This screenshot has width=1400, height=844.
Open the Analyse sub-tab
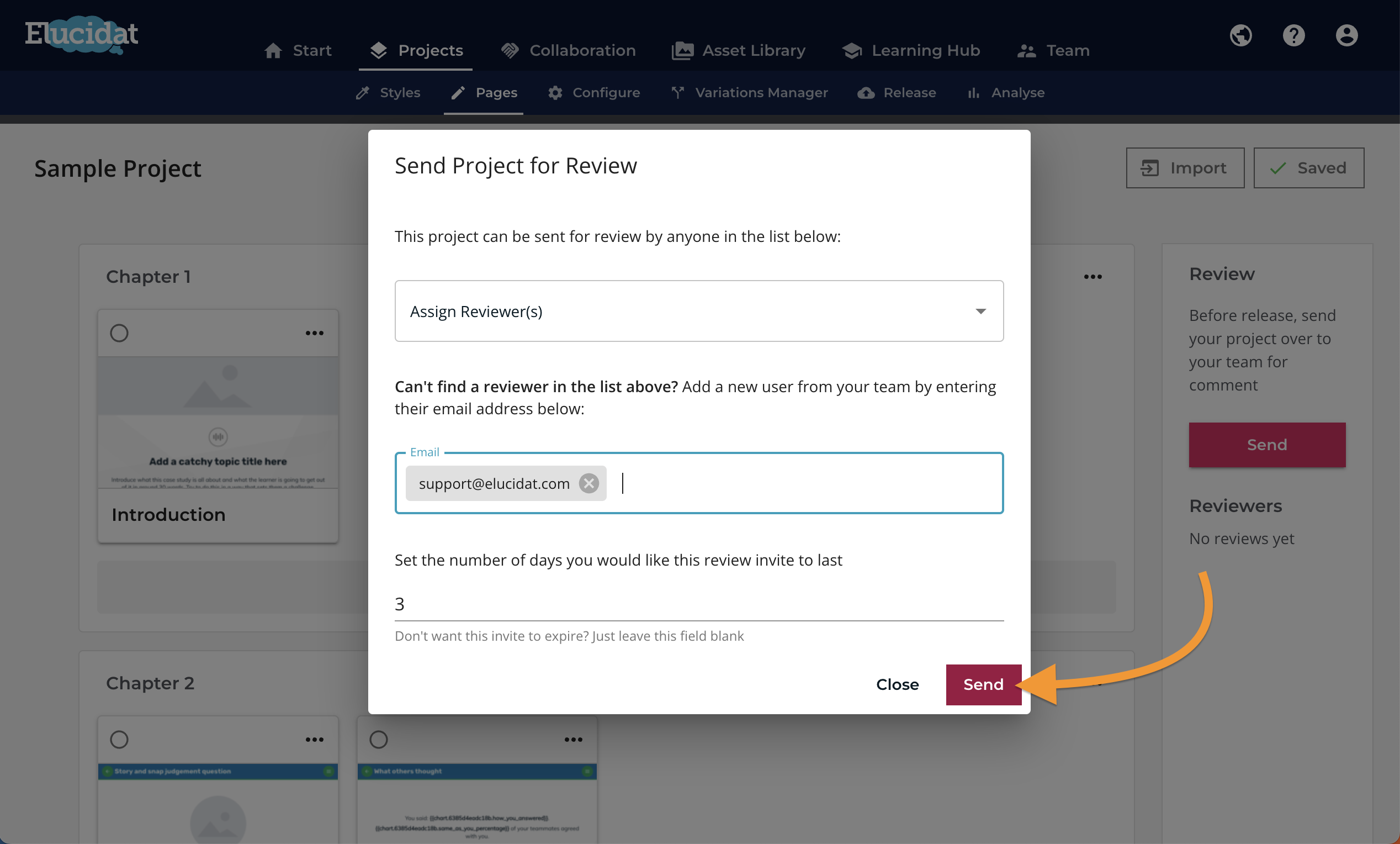tap(1006, 93)
